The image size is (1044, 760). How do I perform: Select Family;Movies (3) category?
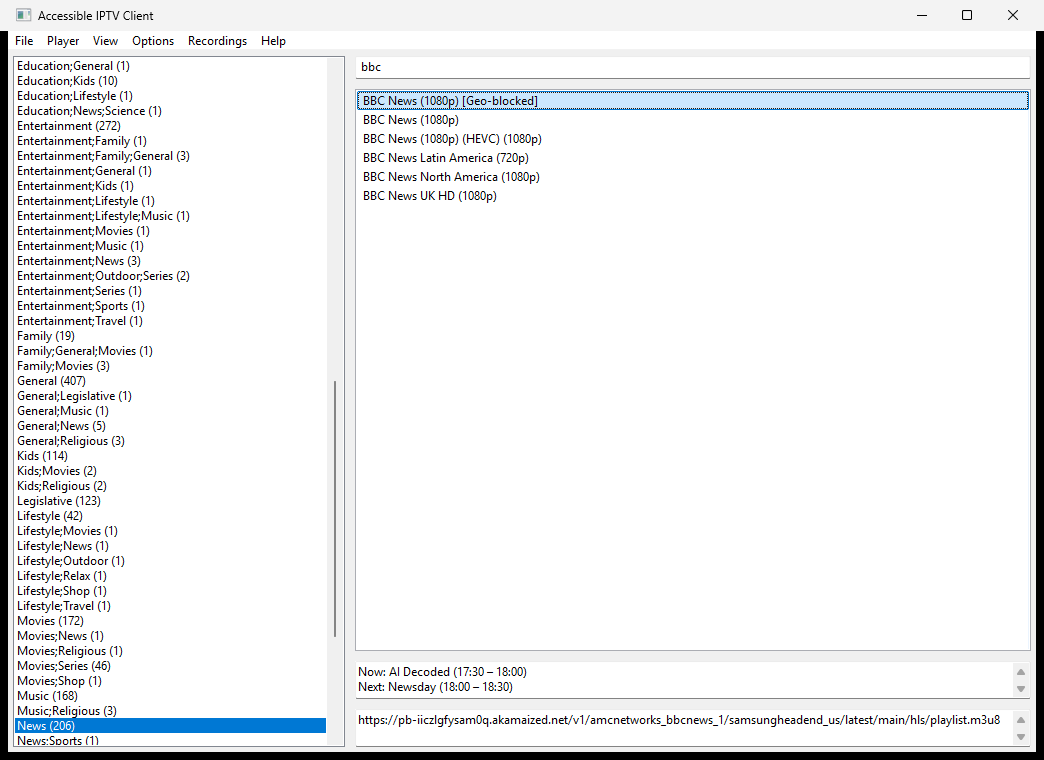click(x=170, y=366)
